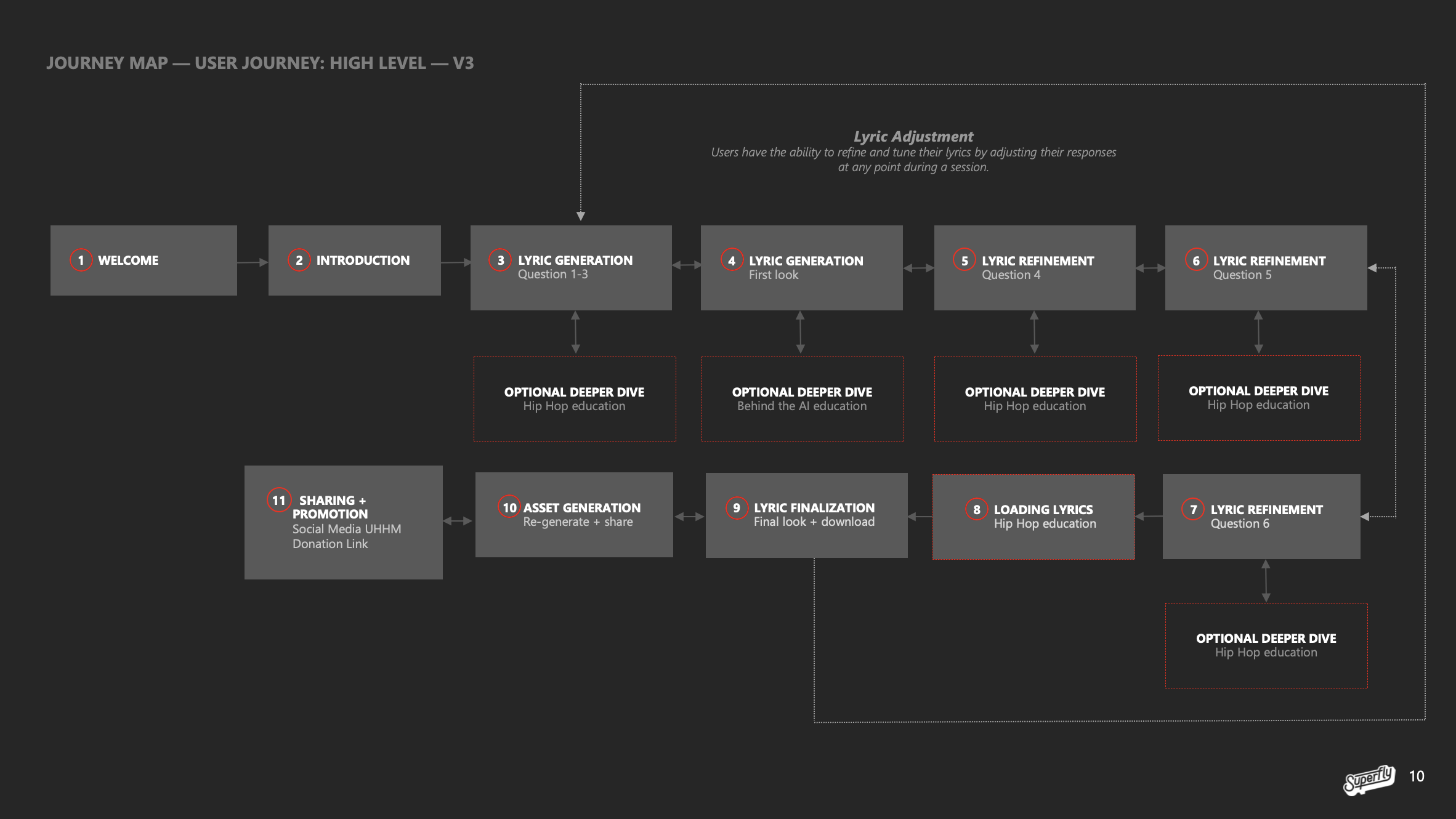
Task: Click the journey map slide title
Action: pos(260,63)
